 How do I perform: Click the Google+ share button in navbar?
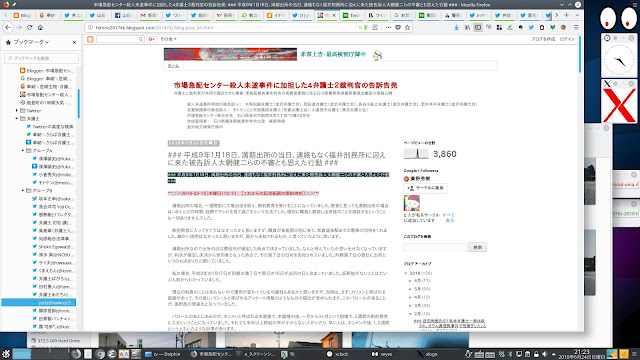click(x=151, y=39)
